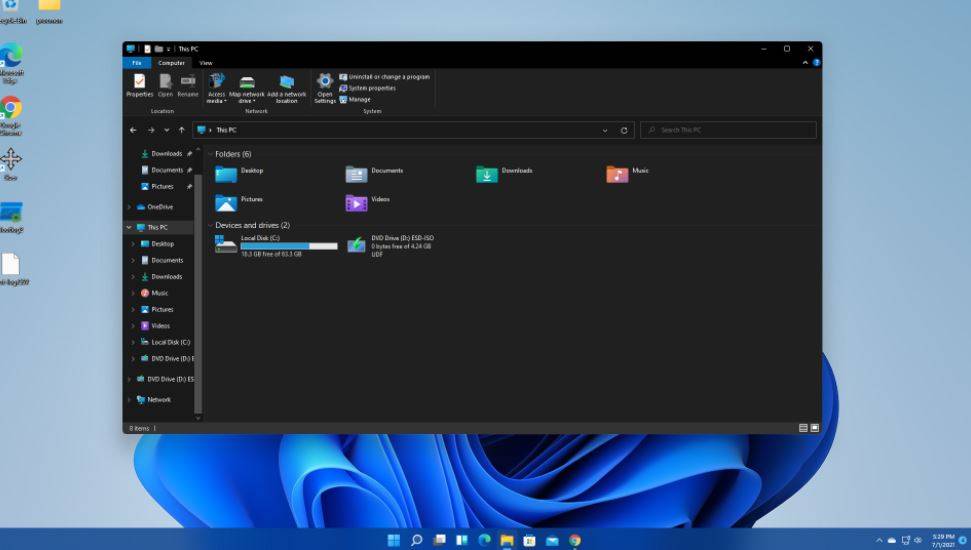The width and height of the screenshot is (971, 550).
Task: Click Add a network location icon
Action: [286, 88]
